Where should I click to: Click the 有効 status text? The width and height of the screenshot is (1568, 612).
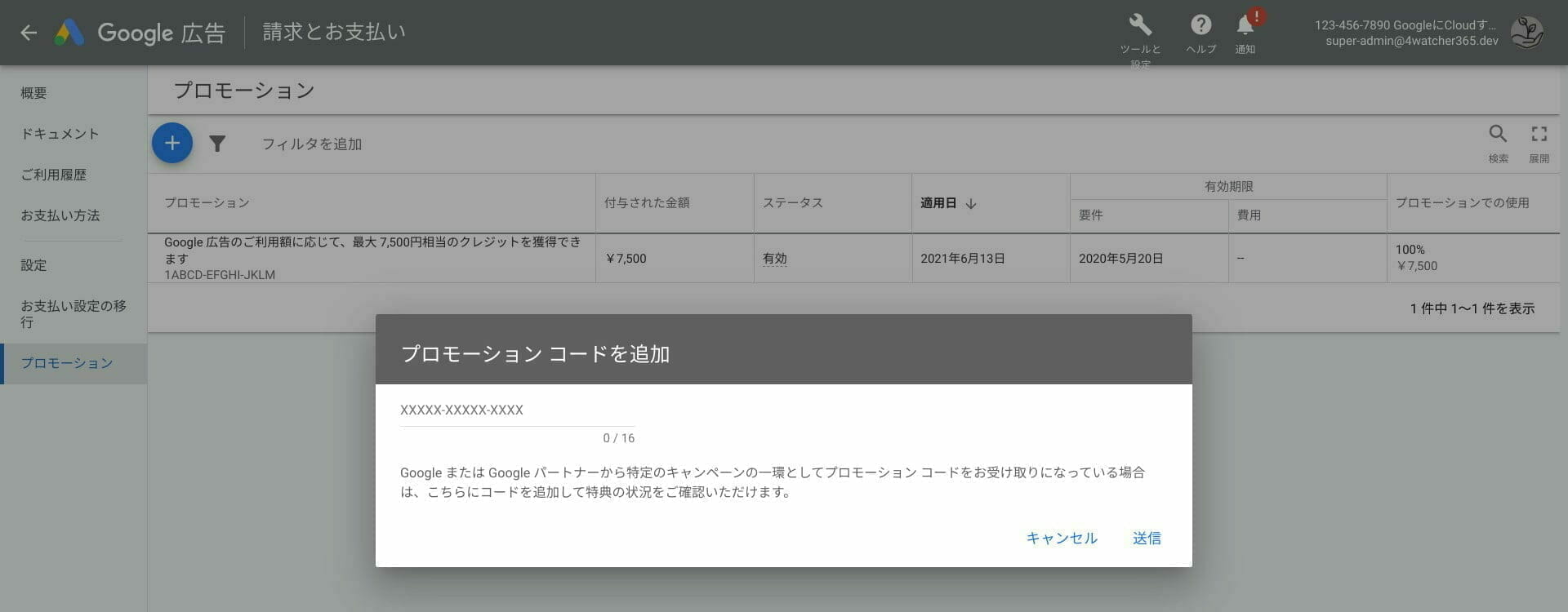tap(775, 259)
